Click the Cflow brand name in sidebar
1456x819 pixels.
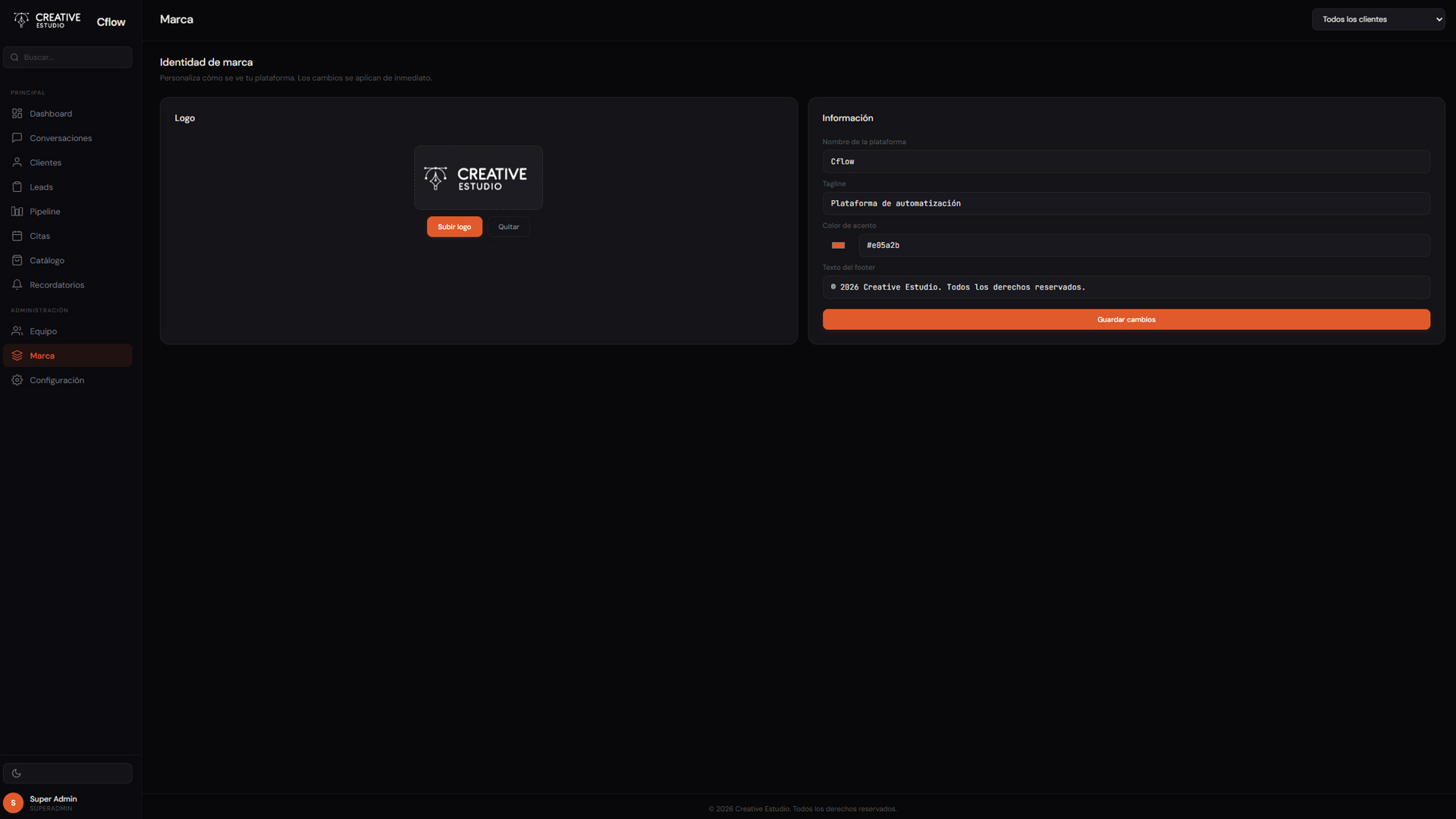click(x=111, y=22)
